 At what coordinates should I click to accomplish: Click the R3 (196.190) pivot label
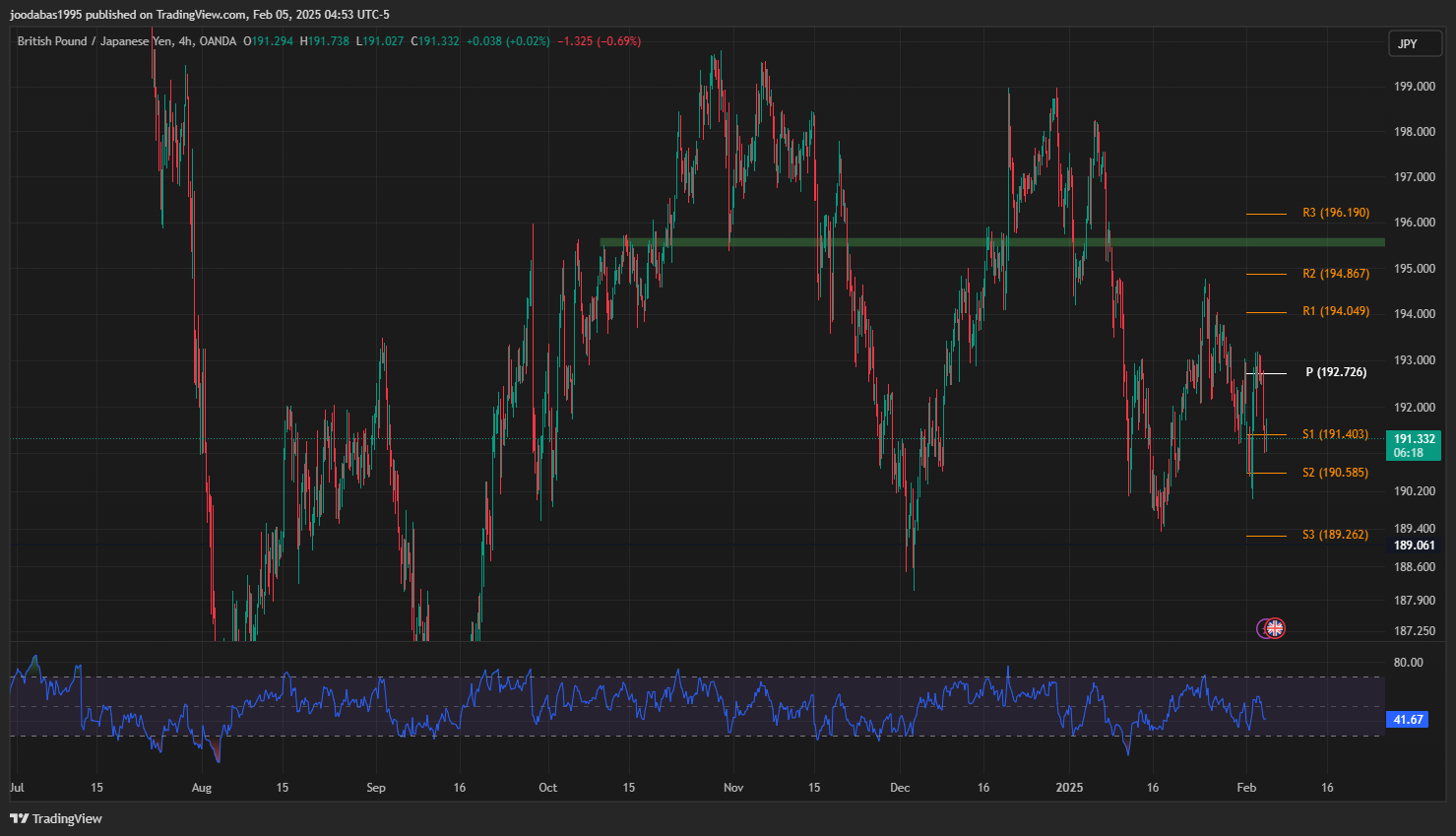click(1335, 213)
